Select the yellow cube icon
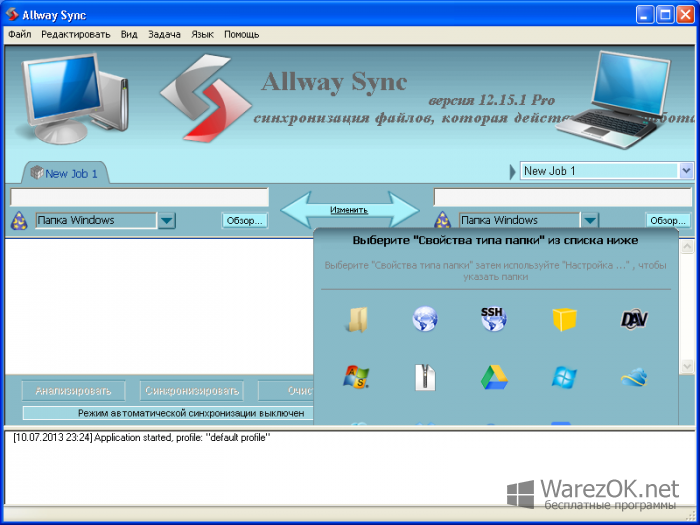 tap(564, 319)
